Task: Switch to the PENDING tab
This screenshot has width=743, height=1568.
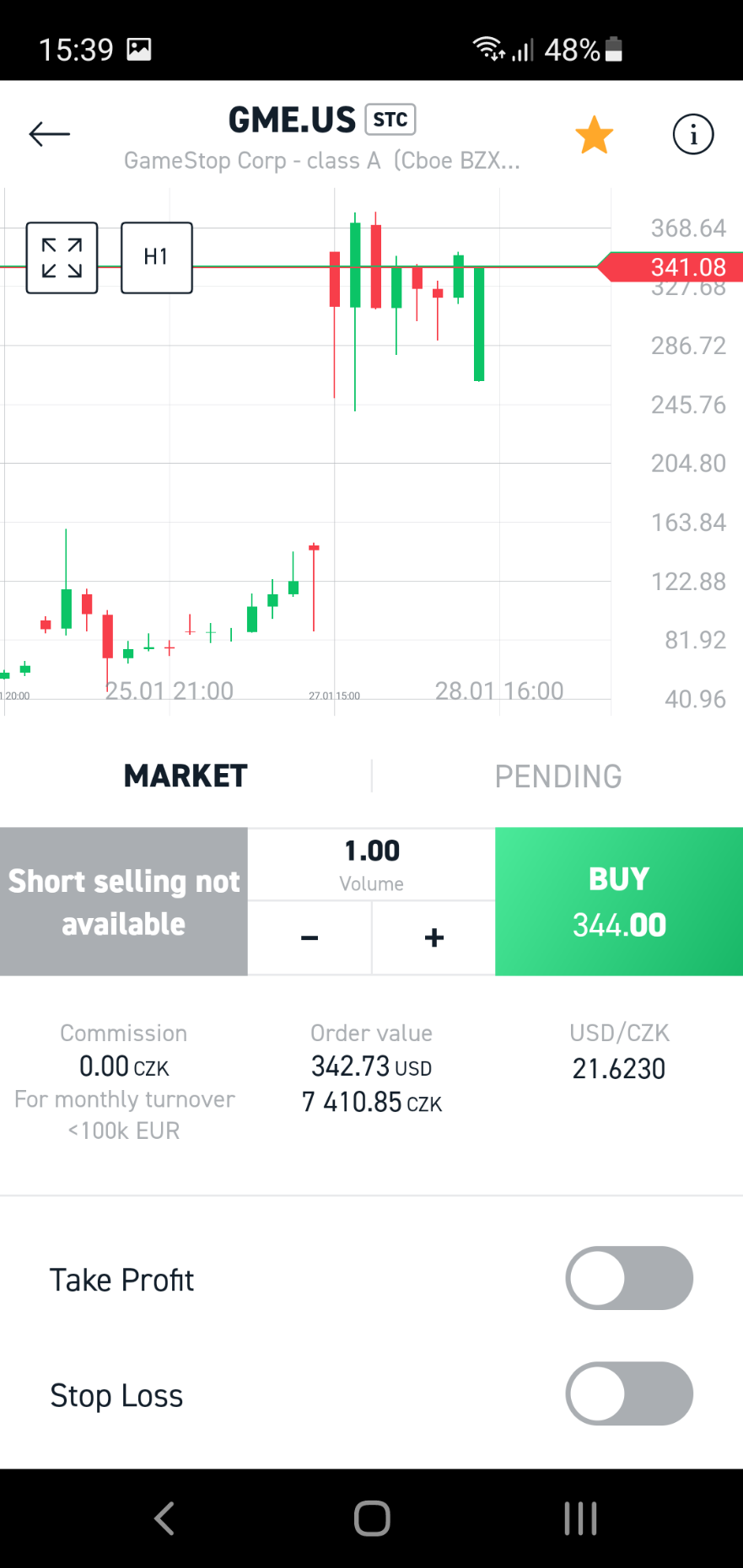Action: point(557,776)
